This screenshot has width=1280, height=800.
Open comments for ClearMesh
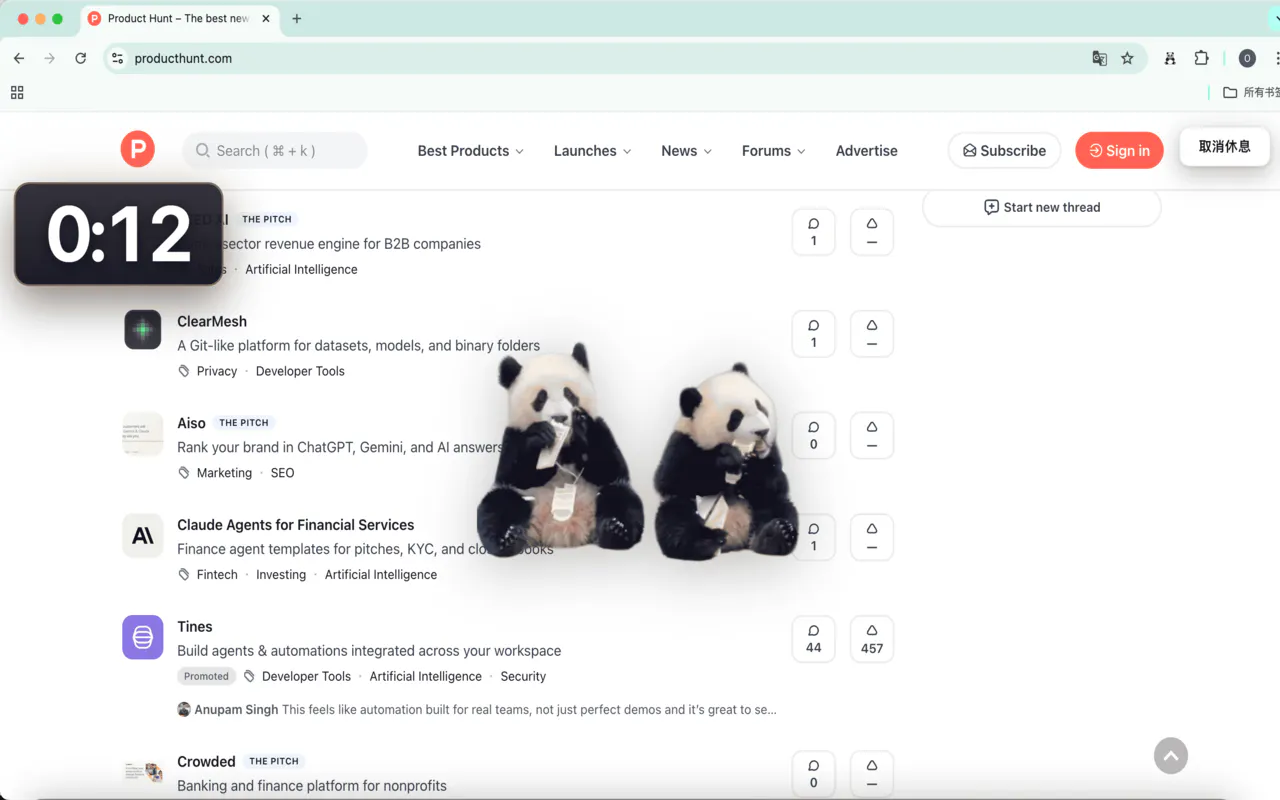tap(814, 334)
